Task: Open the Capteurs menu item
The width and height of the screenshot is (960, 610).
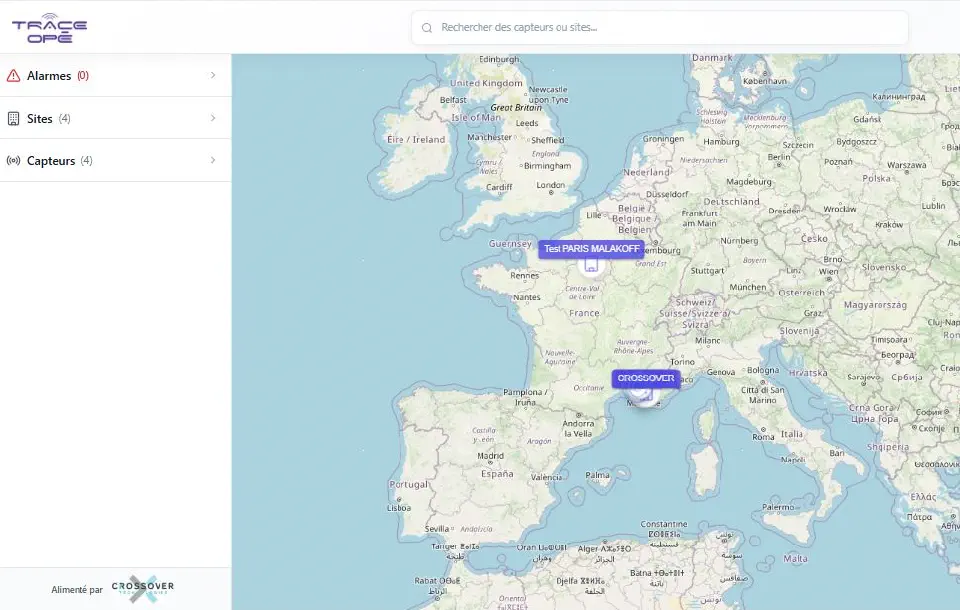Action: point(51,161)
